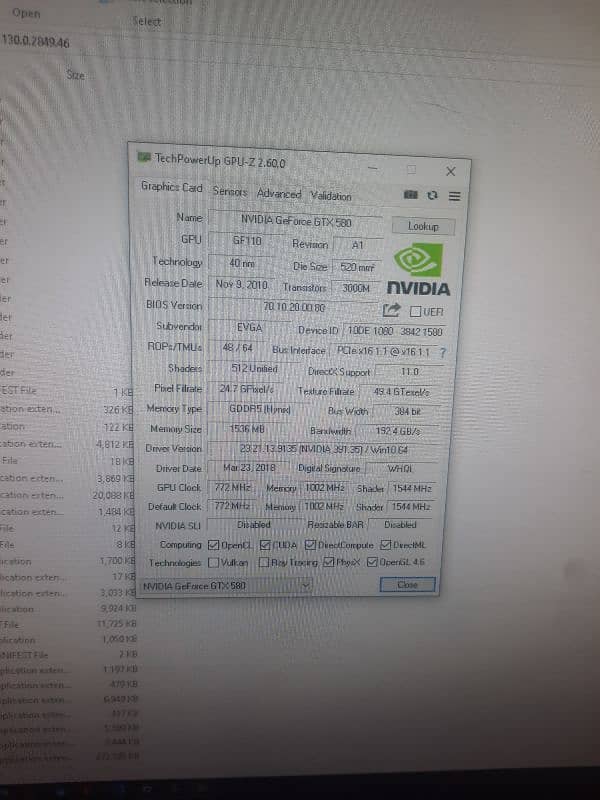Click the Device ID value
This screenshot has width=600, height=800.
tap(395, 331)
